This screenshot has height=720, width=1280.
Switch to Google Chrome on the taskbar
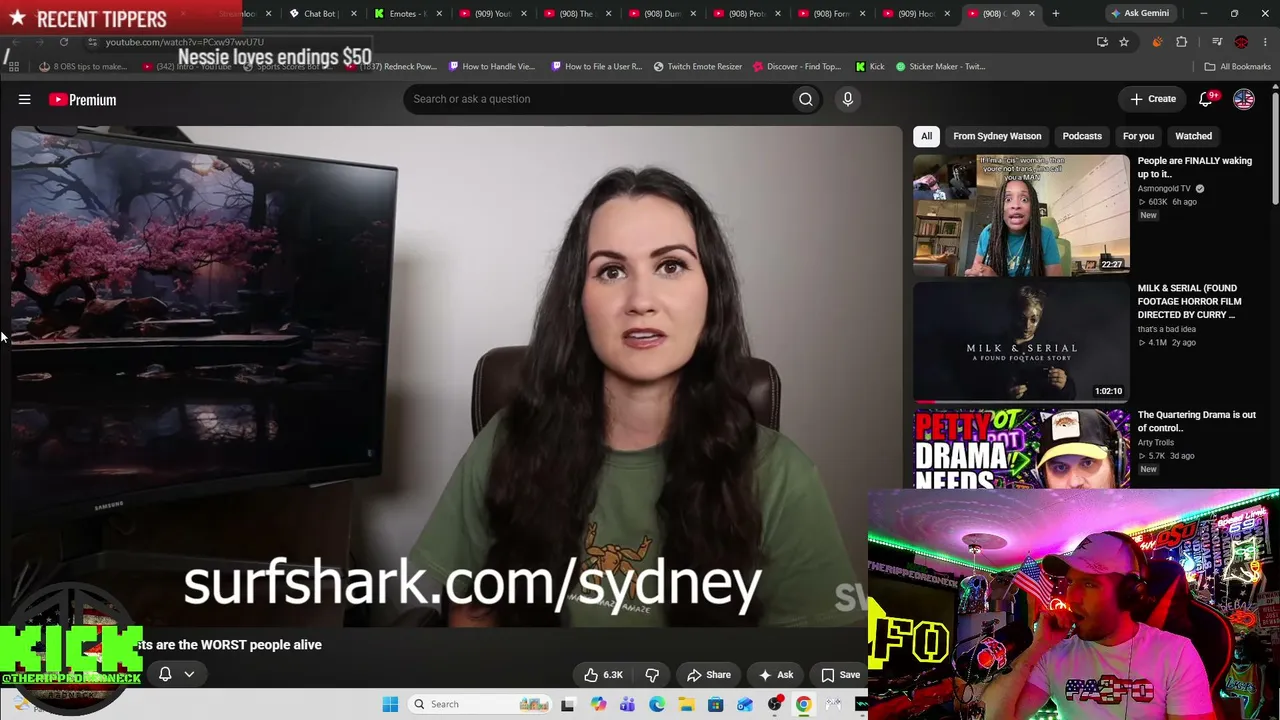coord(804,705)
